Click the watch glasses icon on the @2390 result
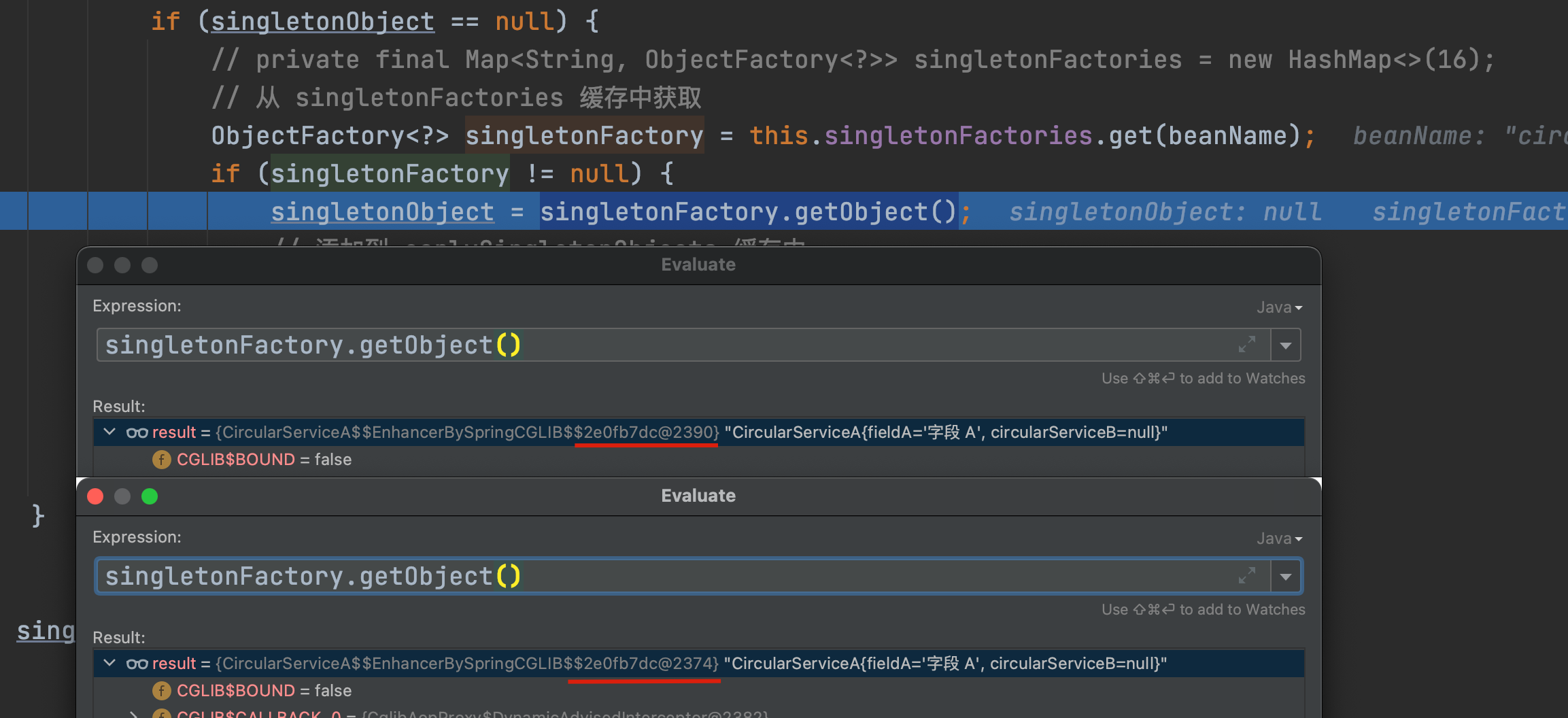Screen dimensions: 1568x718 (137, 432)
